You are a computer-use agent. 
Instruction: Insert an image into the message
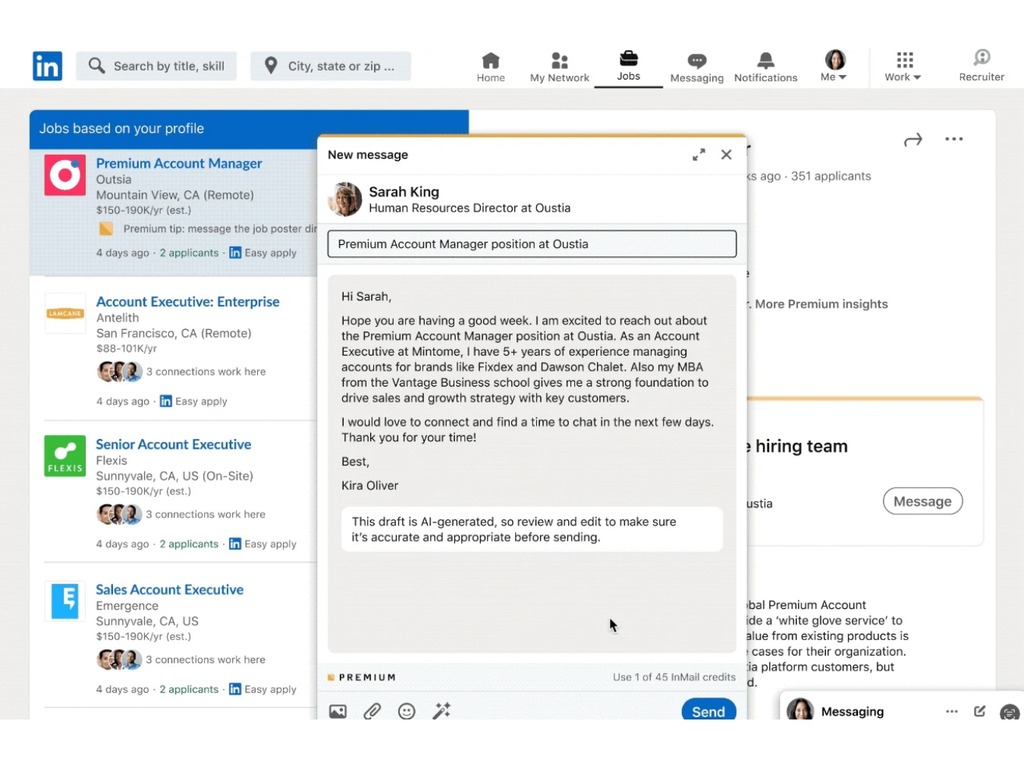[338, 711]
